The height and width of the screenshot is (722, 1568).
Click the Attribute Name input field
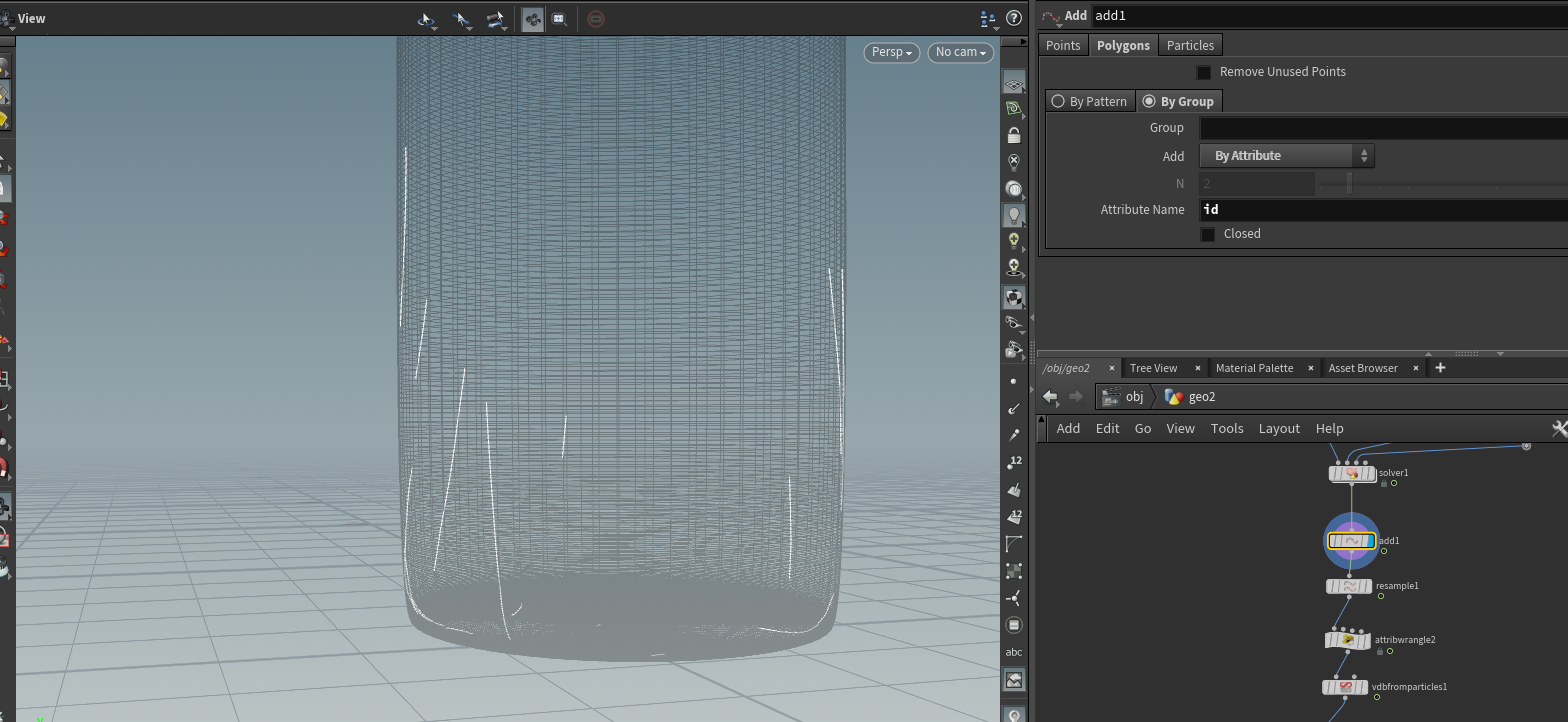(x=1380, y=210)
